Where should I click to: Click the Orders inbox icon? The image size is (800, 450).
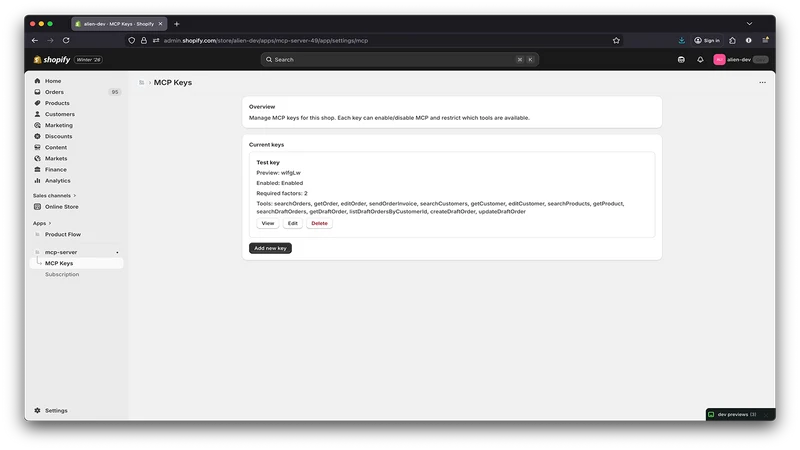37,92
